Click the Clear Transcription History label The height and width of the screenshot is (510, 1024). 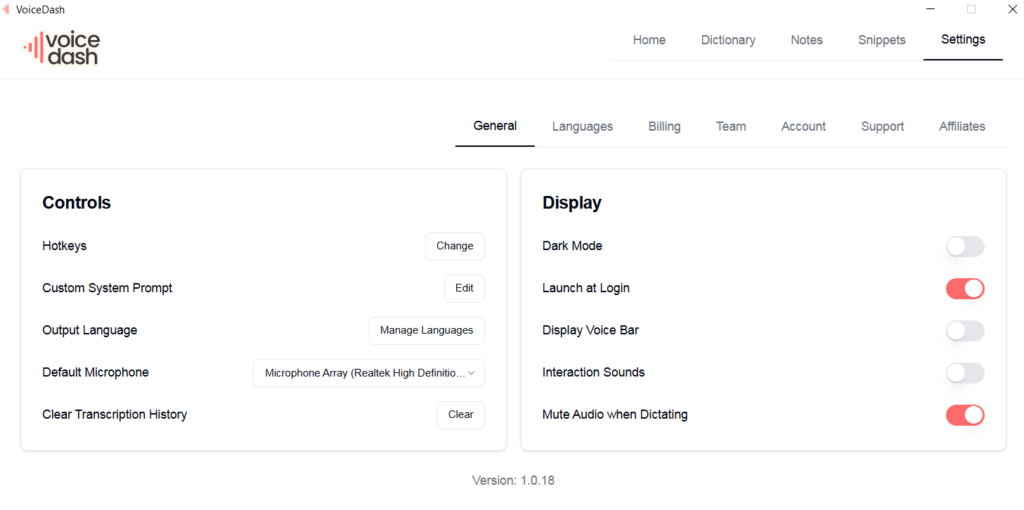coord(114,414)
